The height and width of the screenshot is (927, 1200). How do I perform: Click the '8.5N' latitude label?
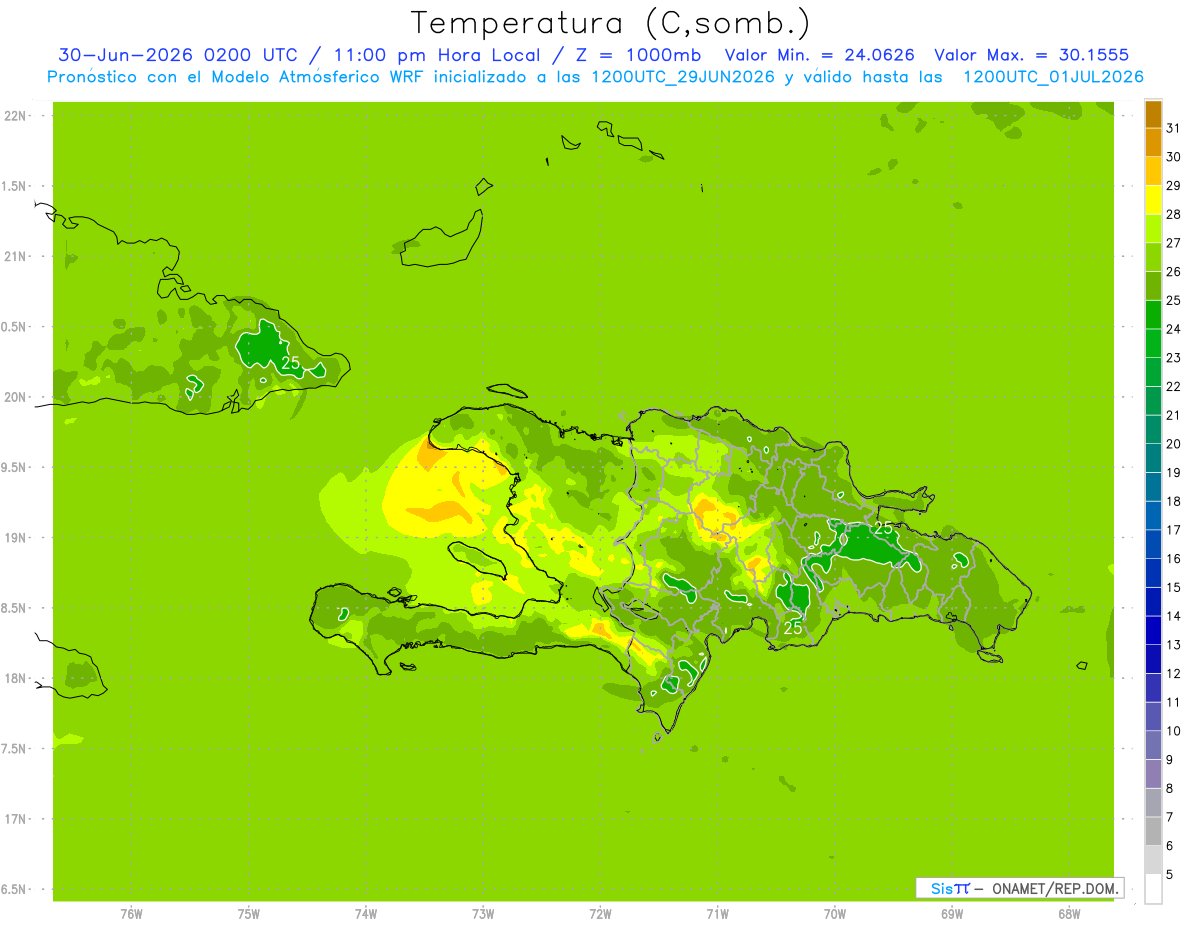pos(14,608)
